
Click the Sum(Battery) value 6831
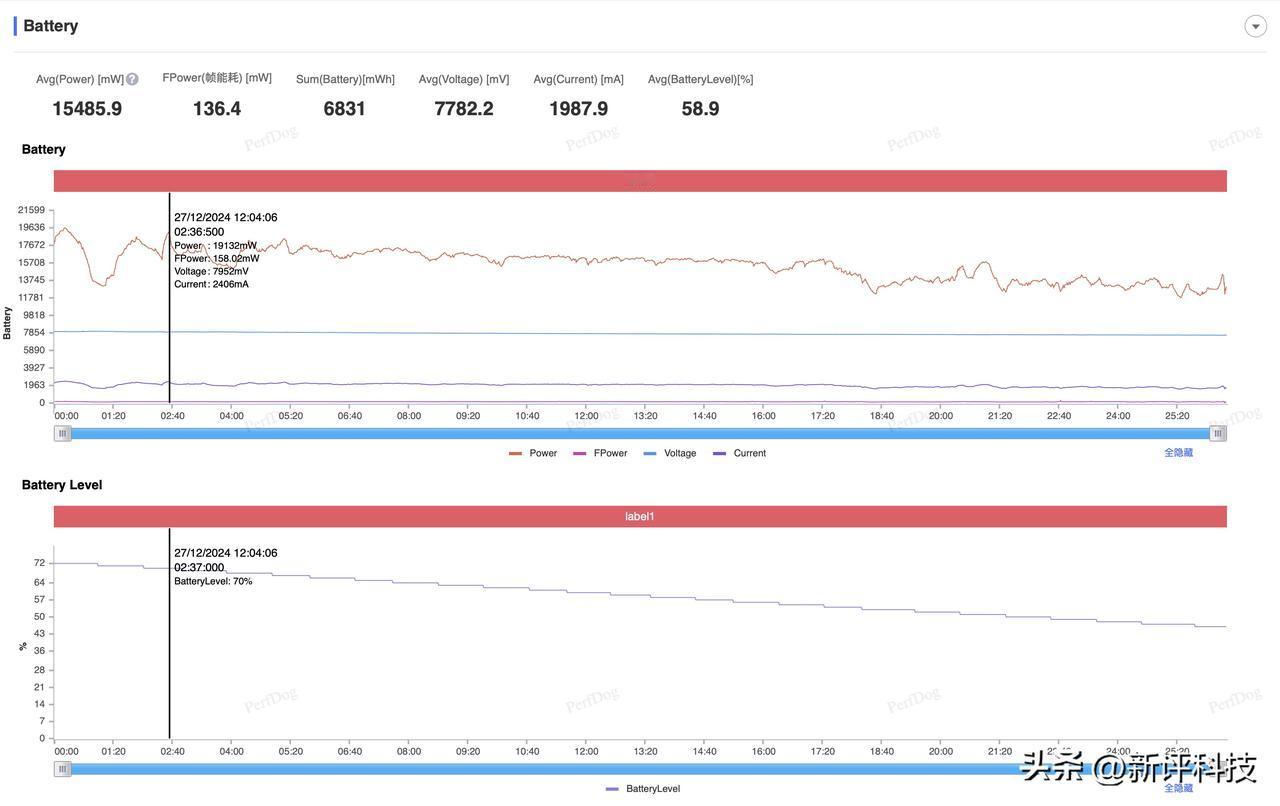[345, 108]
